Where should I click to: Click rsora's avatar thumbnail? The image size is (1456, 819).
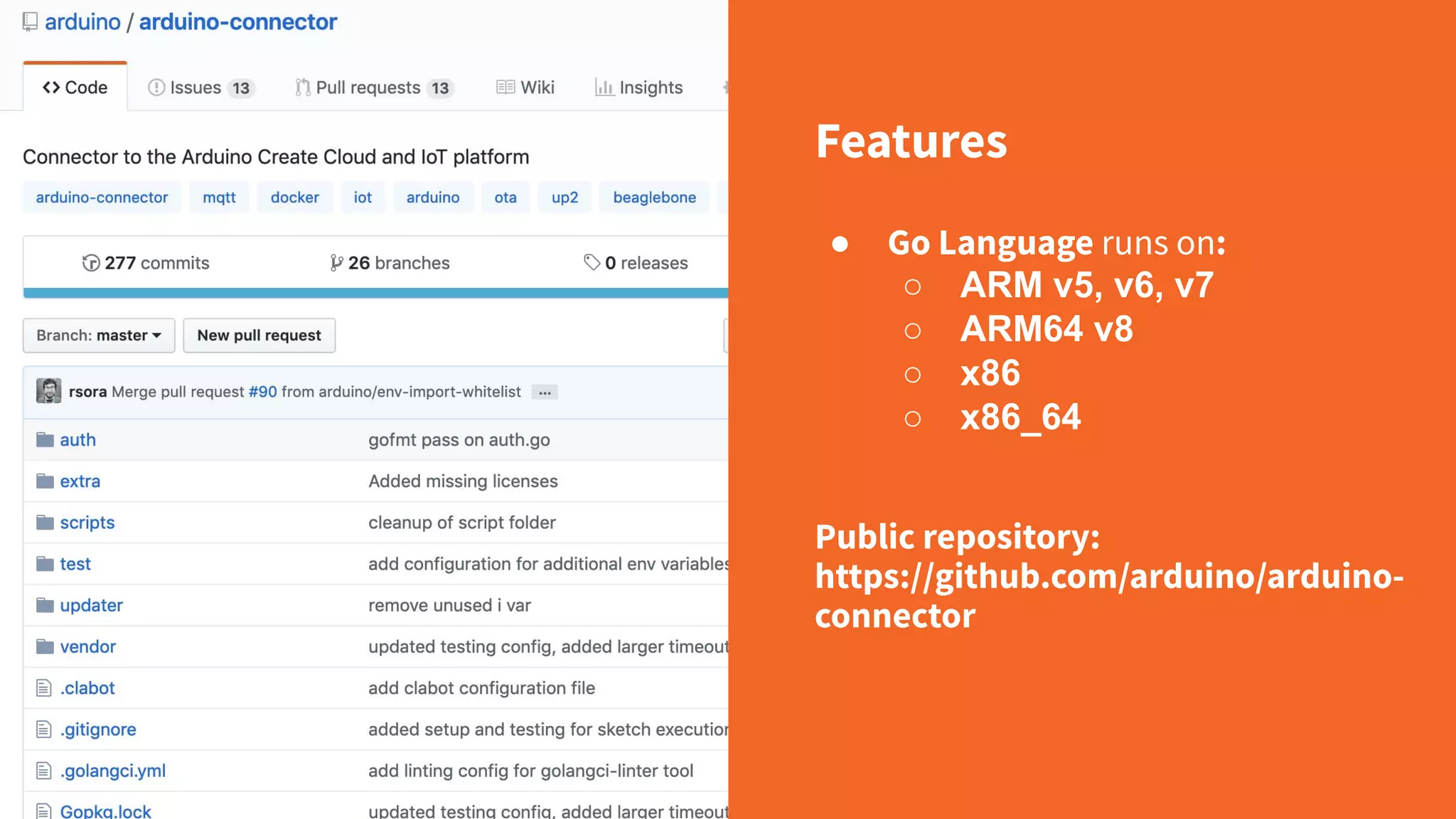[49, 391]
